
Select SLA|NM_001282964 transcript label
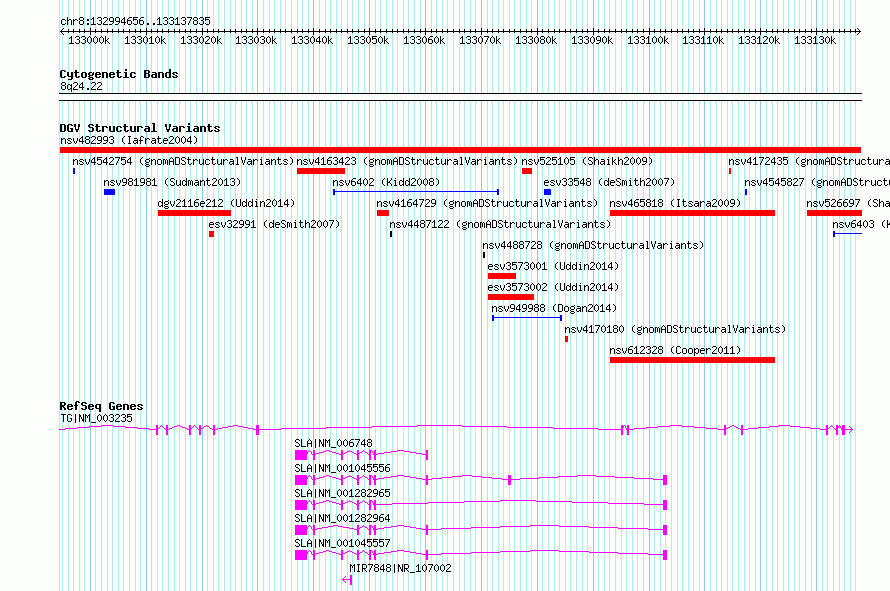point(342,518)
